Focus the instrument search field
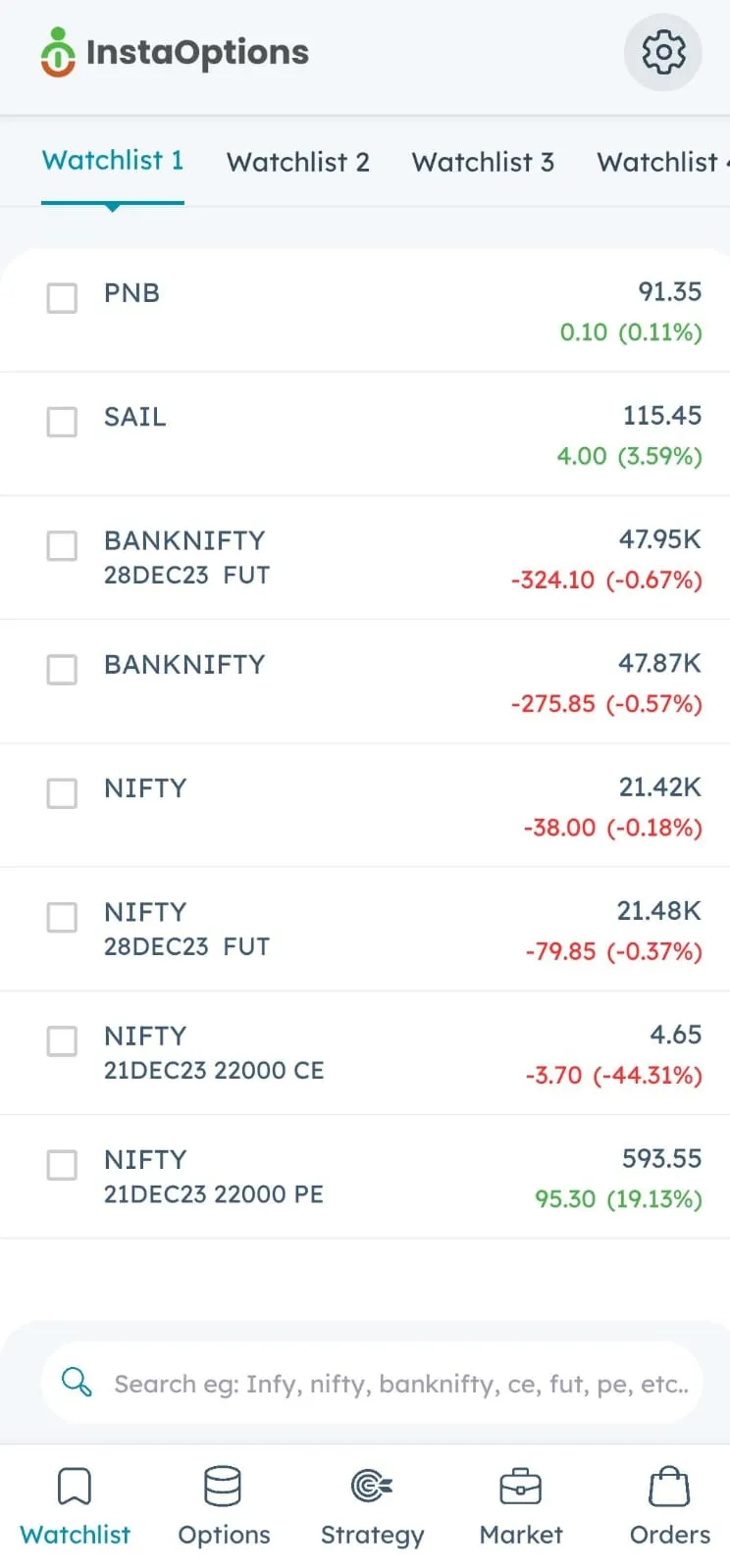The width and height of the screenshot is (730, 1568). [x=372, y=1383]
